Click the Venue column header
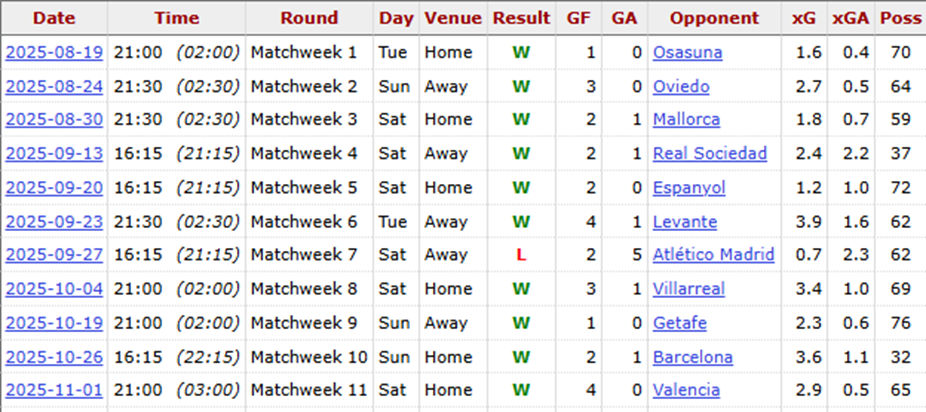The width and height of the screenshot is (926, 412). point(452,18)
